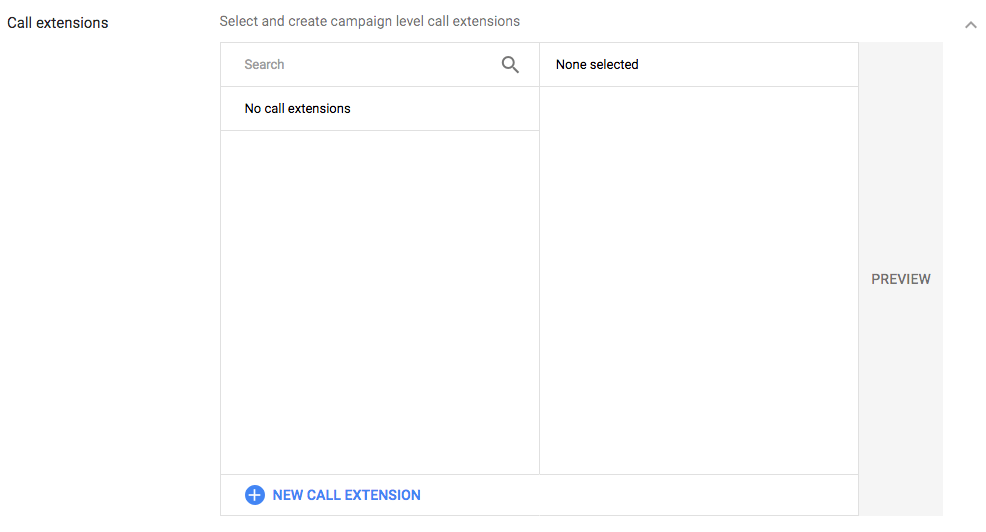This screenshot has width=986, height=532.
Task: Click the 'Select and create campaign level' description
Action: [369, 21]
